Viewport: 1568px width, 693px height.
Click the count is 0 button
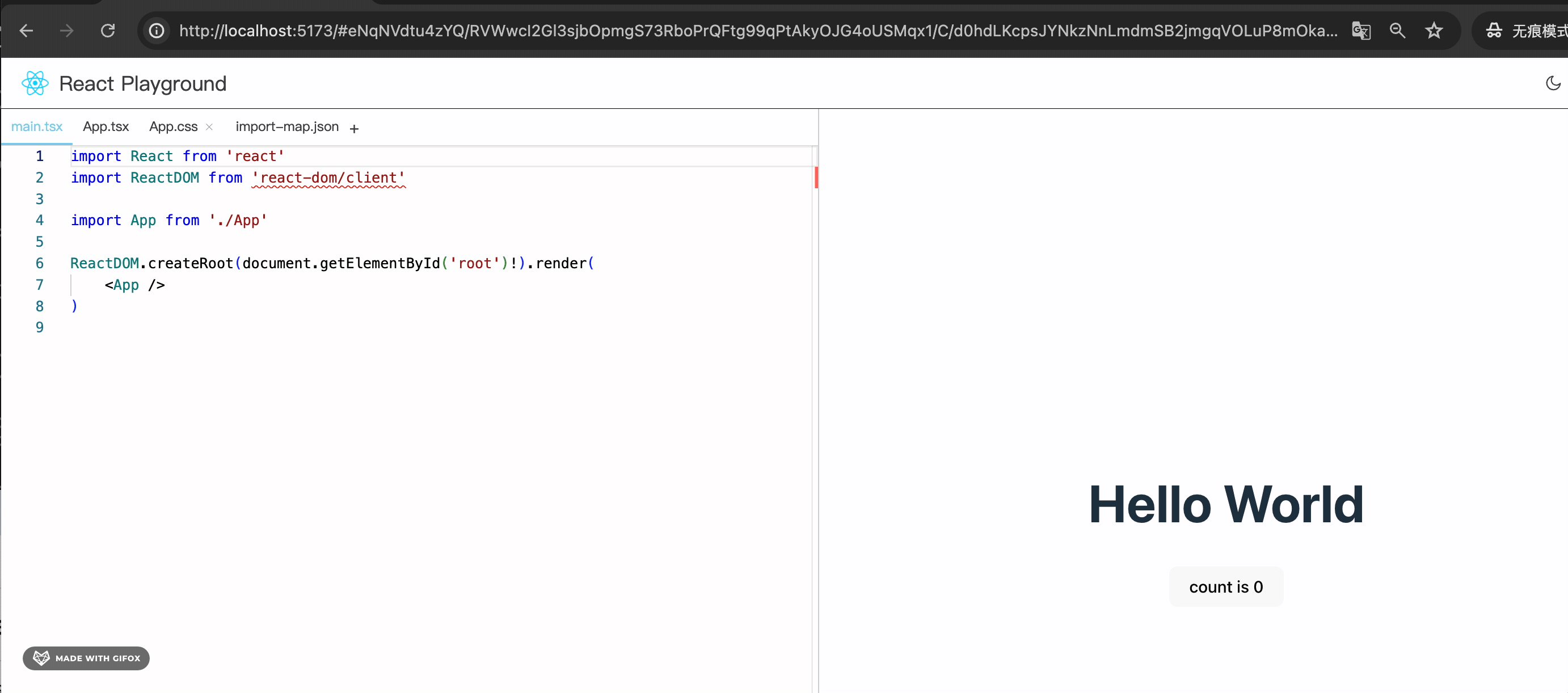[1225, 586]
